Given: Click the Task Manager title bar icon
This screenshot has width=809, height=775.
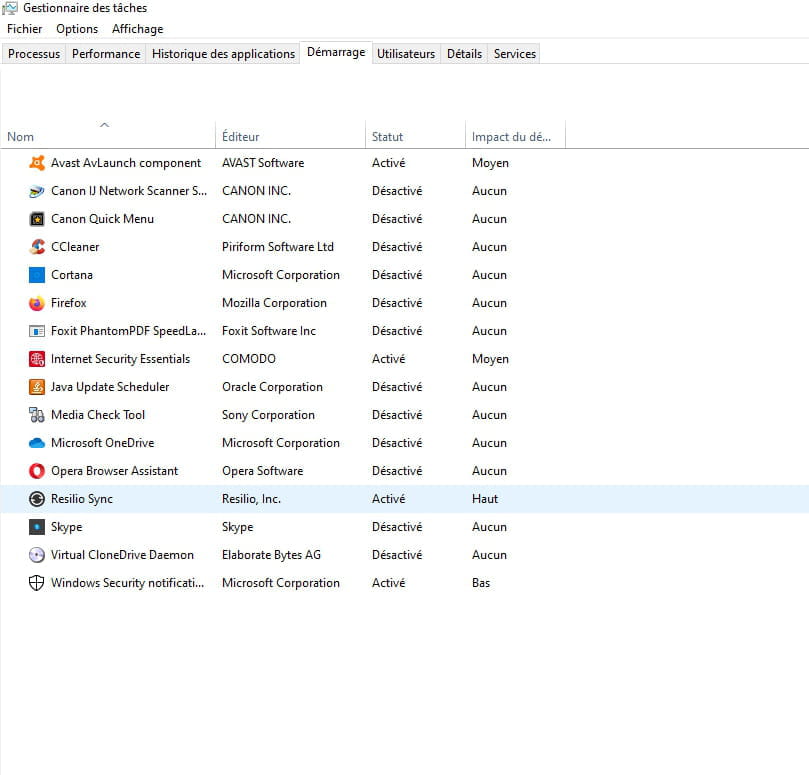Looking at the screenshot, I should (x=10, y=8).
